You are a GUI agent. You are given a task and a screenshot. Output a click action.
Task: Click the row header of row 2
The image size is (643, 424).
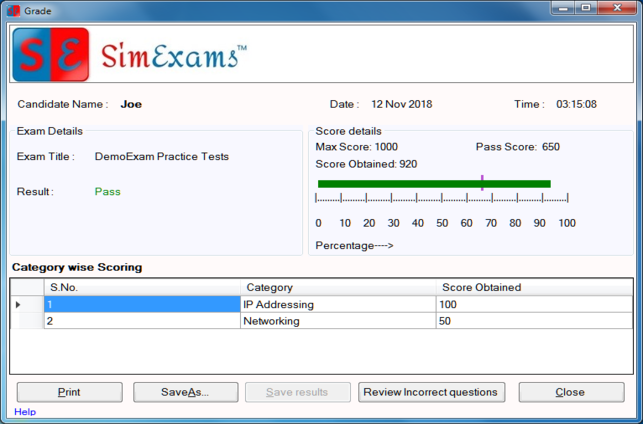27,321
